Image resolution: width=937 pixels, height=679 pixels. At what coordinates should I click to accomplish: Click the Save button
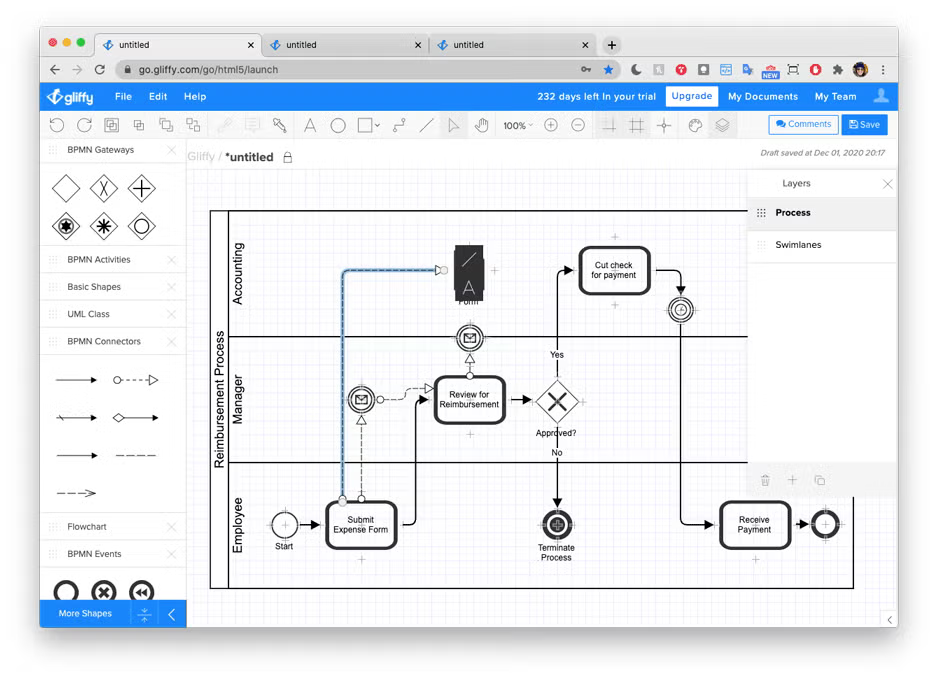tap(864, 124)
